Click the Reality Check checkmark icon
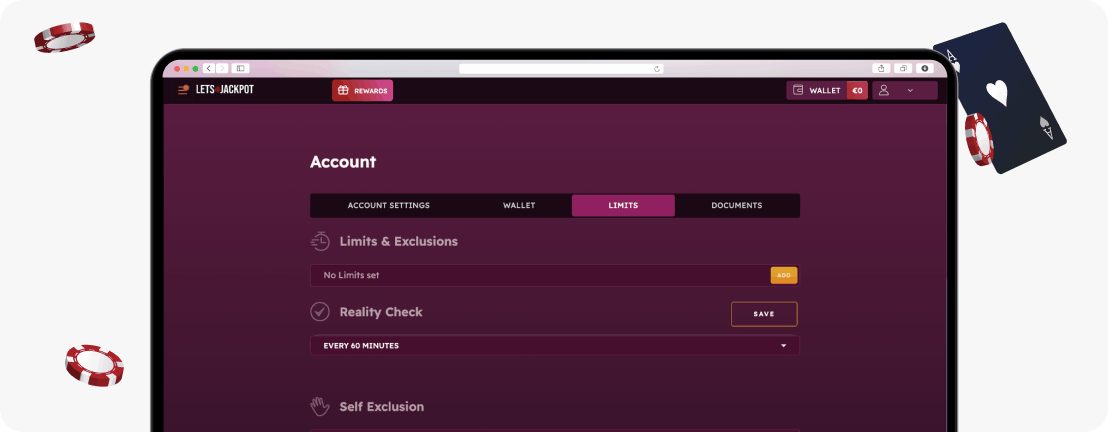Screen dimensions: 1108x432 [x=320, y=312]
